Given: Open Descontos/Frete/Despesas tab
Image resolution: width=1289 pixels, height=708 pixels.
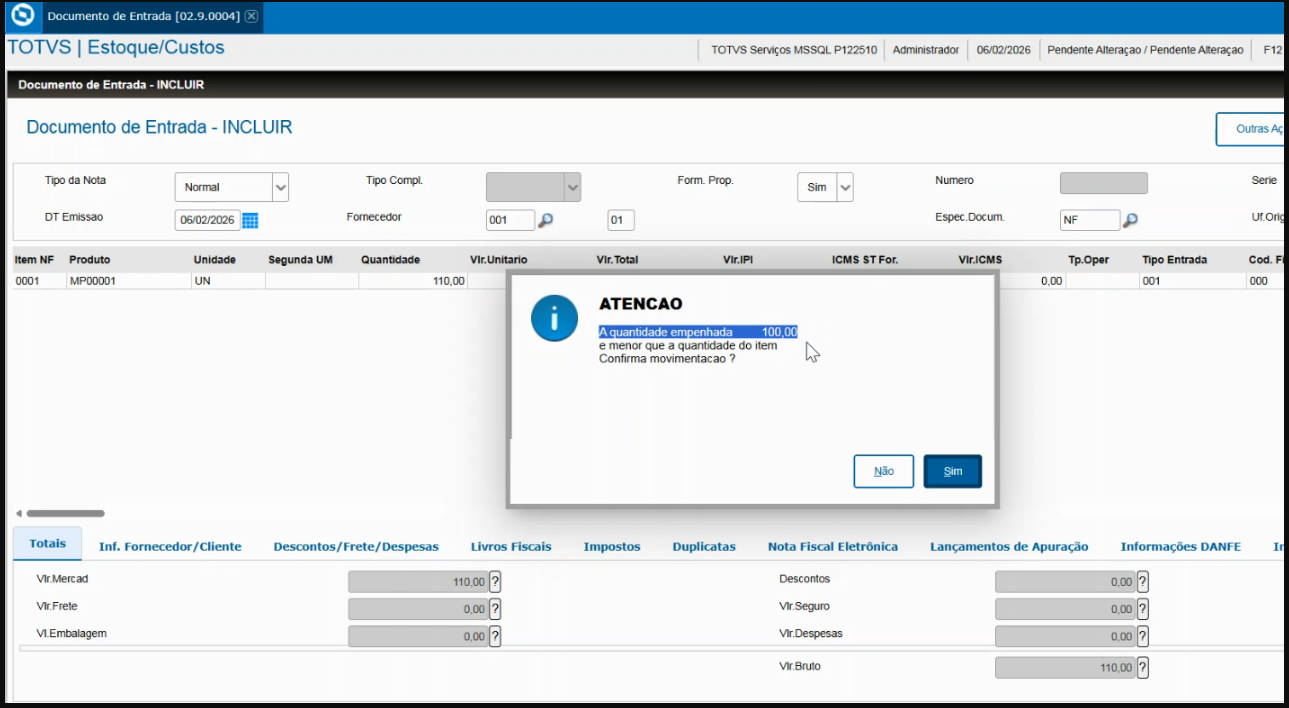Looking at the screenshot, I should 356,546.
